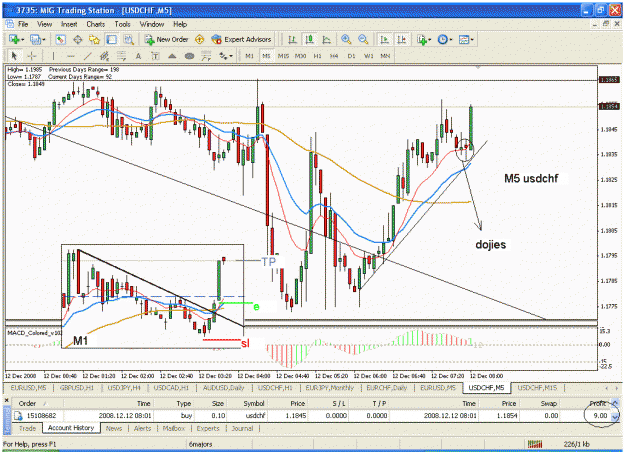
Task: Open the Data Window crosshair icon
Action: (78, 39)
